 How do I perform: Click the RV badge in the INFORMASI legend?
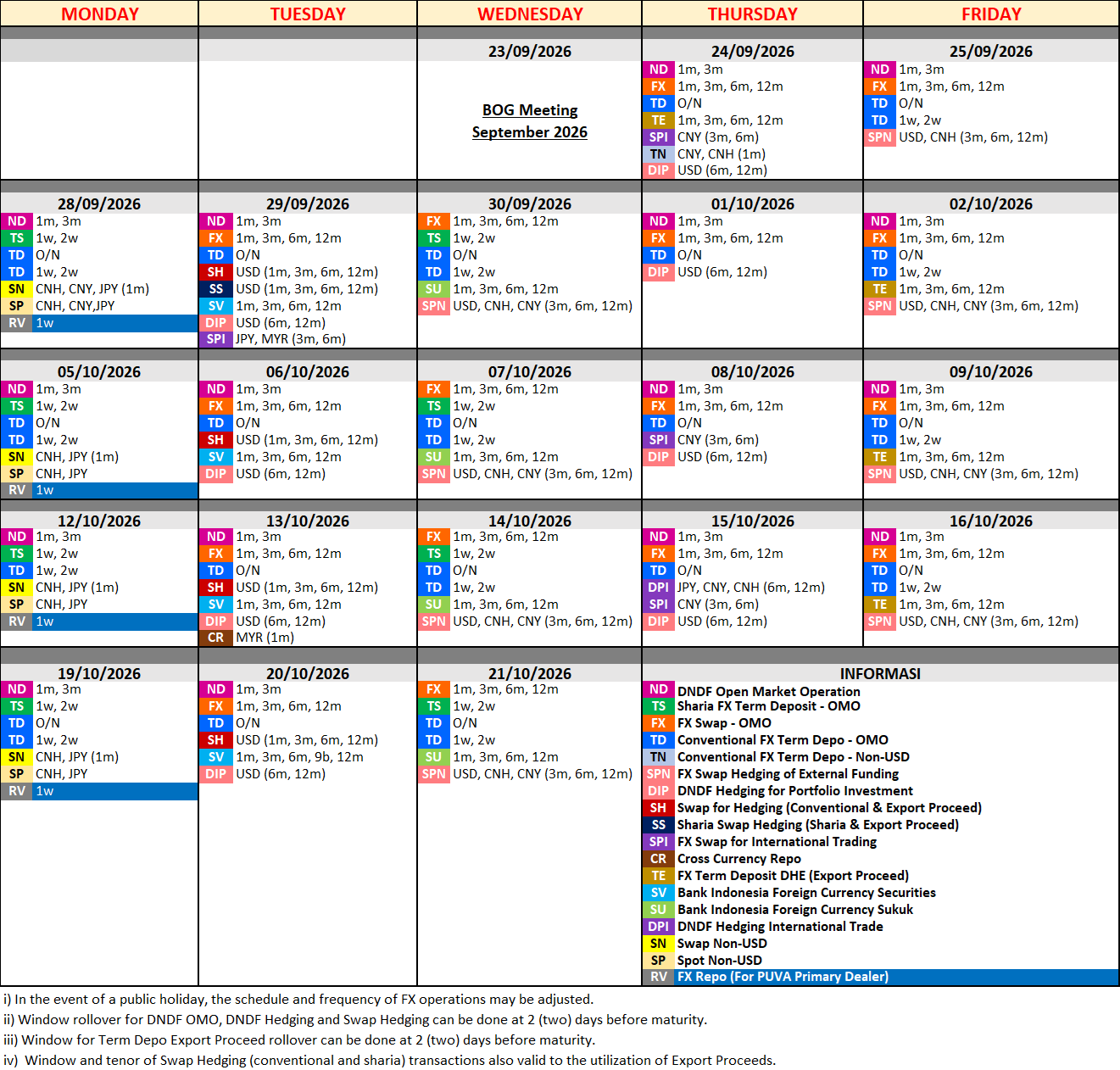click(659, 977)
